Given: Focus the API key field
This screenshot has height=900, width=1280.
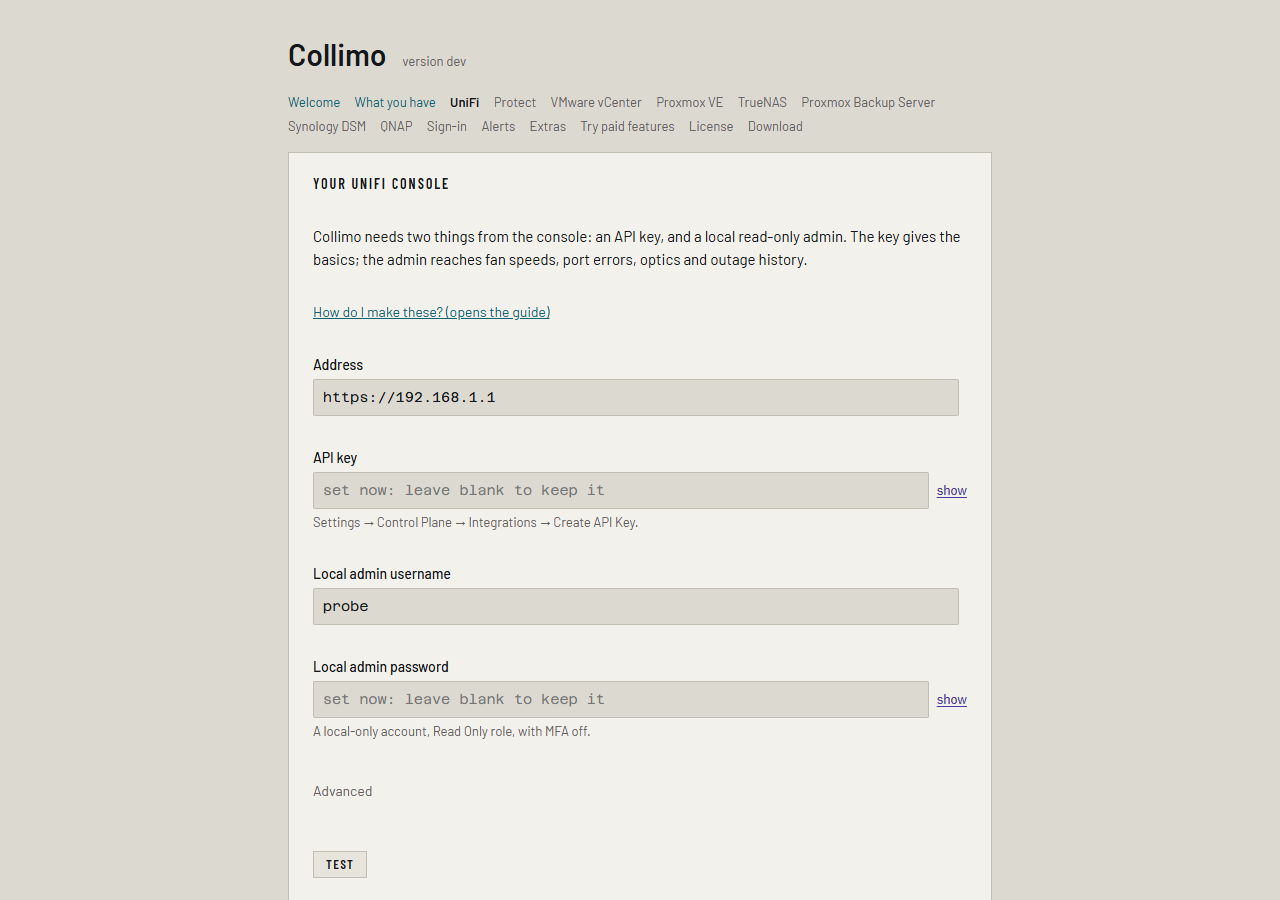Looking at the screenshot, I should click(x=621, y=490).
